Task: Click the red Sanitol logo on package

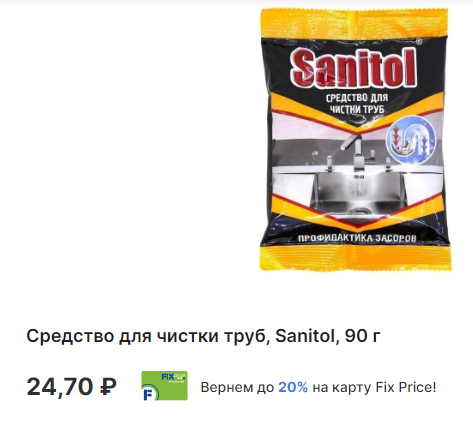Action: 354,68
